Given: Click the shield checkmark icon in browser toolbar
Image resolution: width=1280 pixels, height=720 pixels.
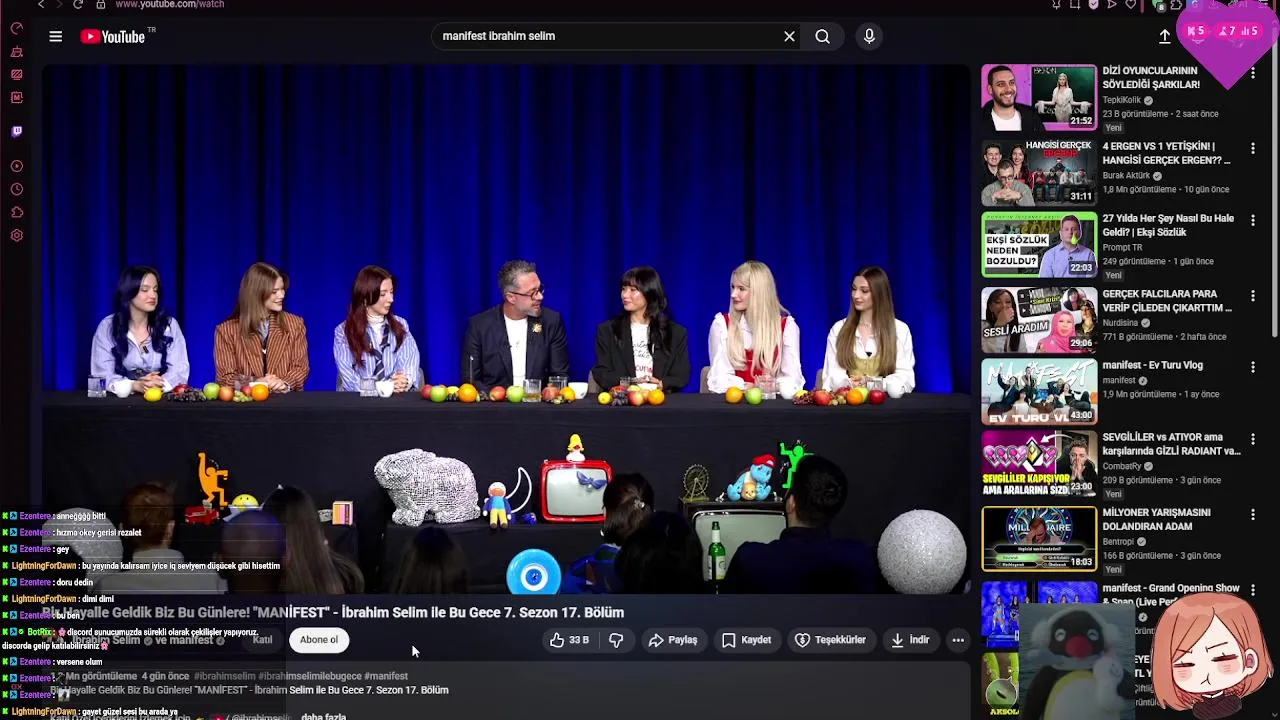Looking at the screenshot, I should click(x=1093, y=4).
